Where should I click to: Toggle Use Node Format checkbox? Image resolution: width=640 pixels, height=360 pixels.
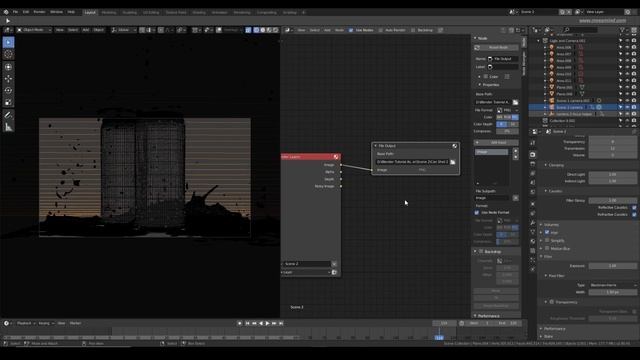(477, 213)
